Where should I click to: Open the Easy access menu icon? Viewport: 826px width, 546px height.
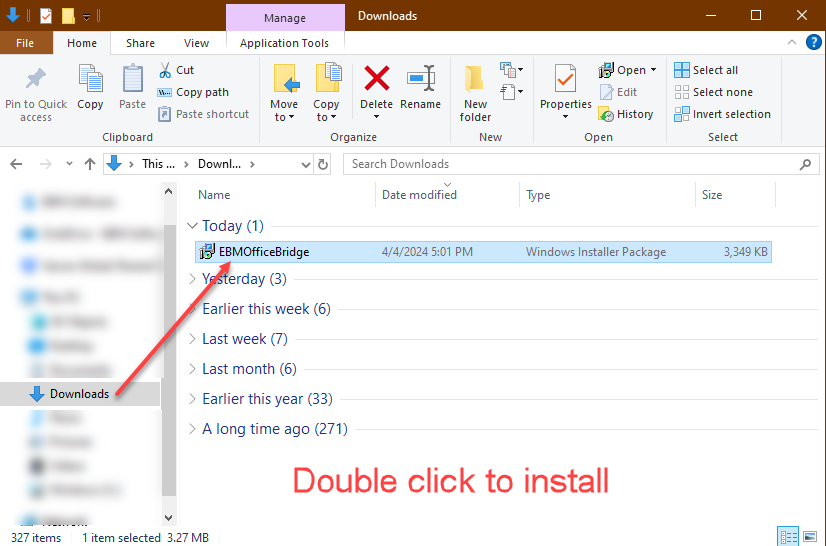point(511,92)
